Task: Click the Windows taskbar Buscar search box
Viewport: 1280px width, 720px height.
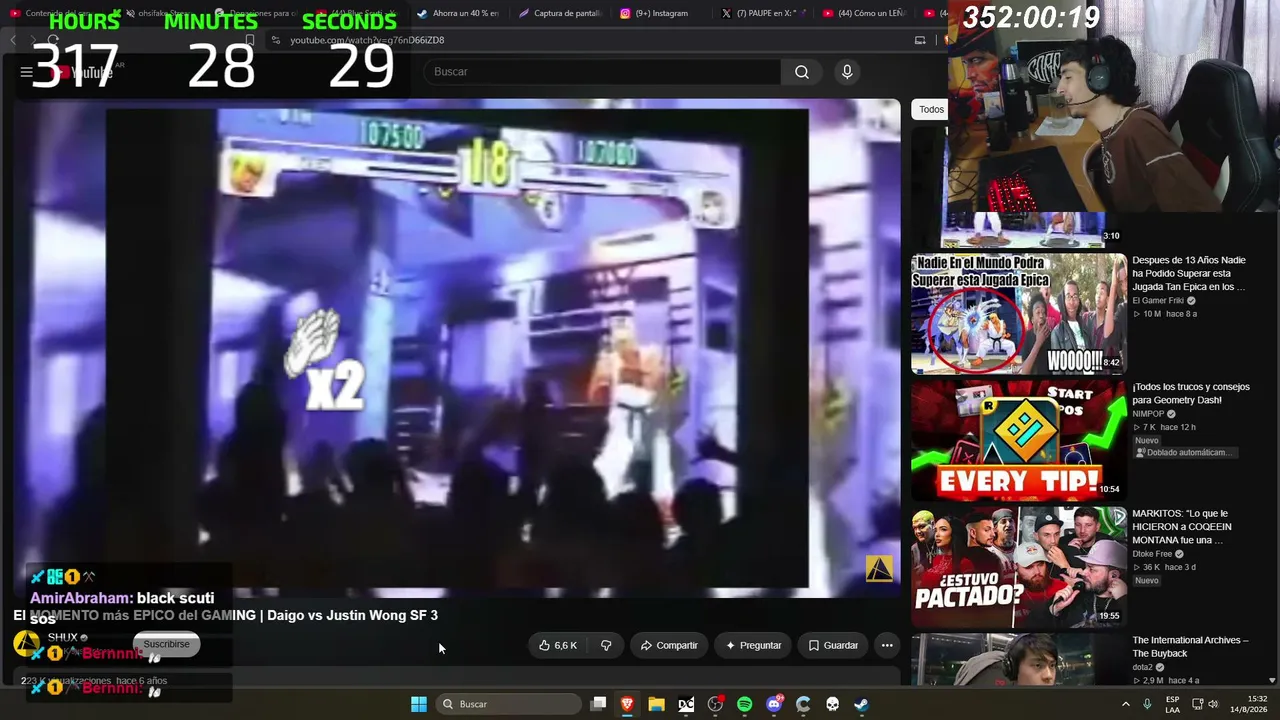Action: click(x=508, y=704)
